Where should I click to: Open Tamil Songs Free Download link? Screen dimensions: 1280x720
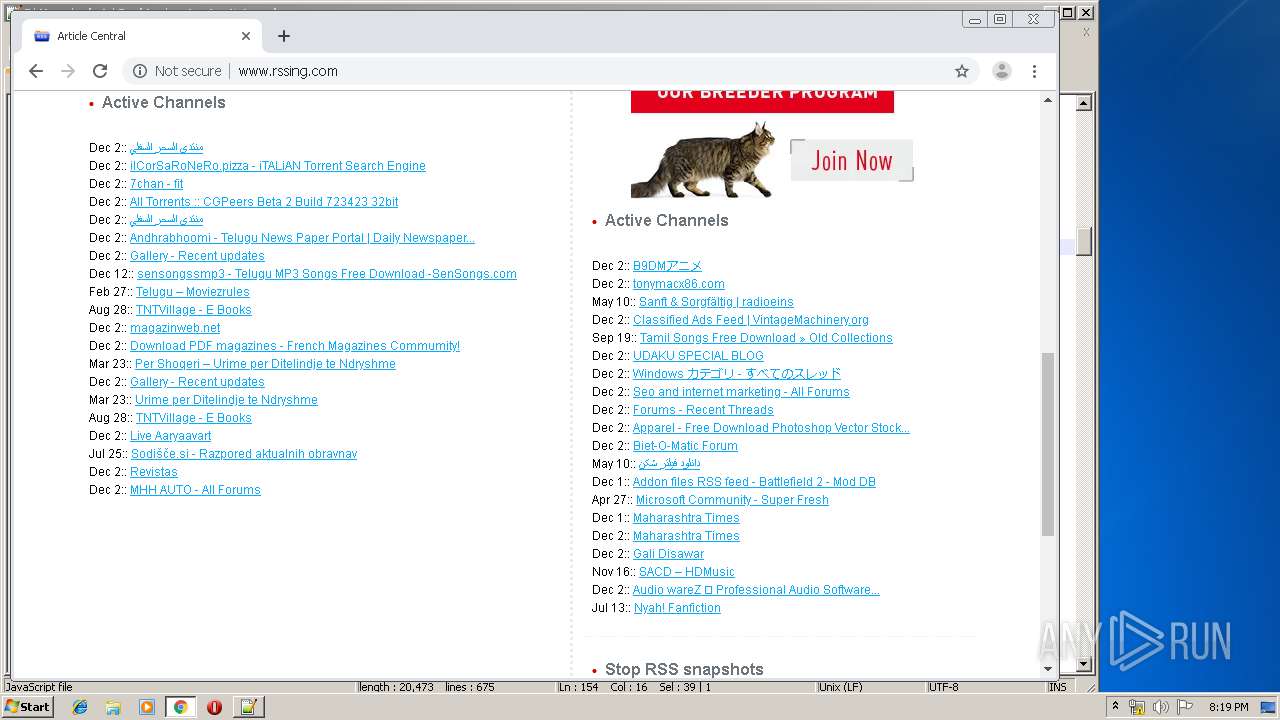[x=766, y=338]
